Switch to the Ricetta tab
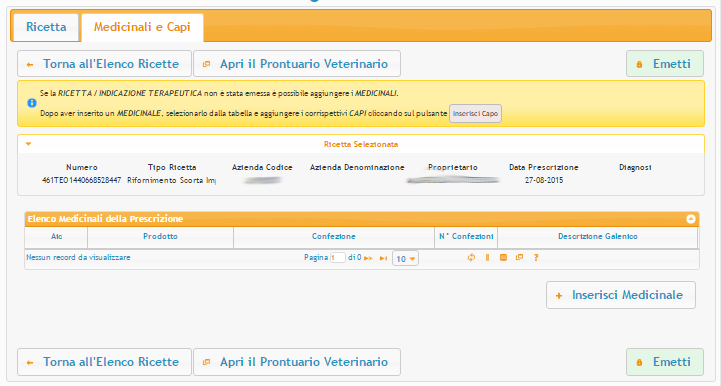The height and width of the screenshot is (386, 721). coord(46,27)
